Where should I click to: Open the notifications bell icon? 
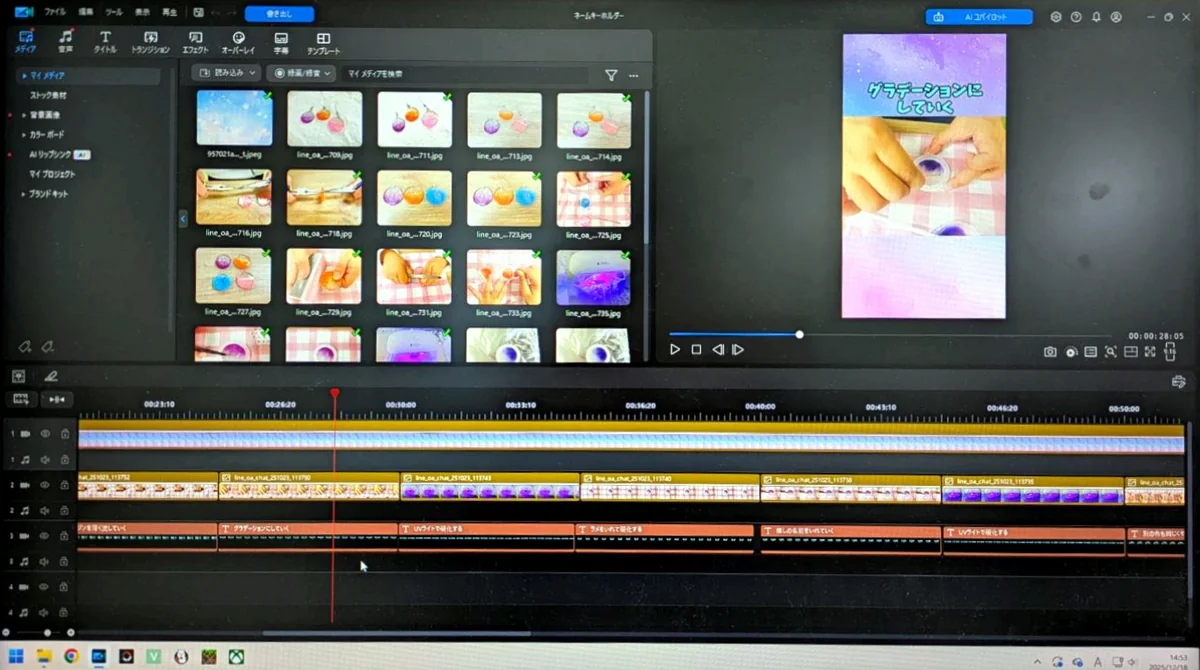[1096, 17]
